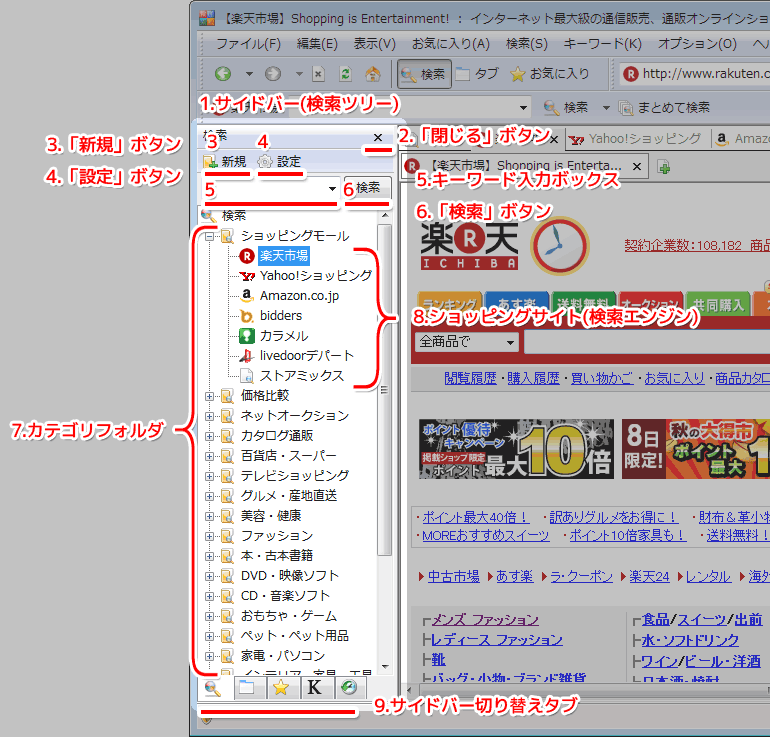Open the 買い物かご link
The image size is (770, 737).
pos(602,378)
